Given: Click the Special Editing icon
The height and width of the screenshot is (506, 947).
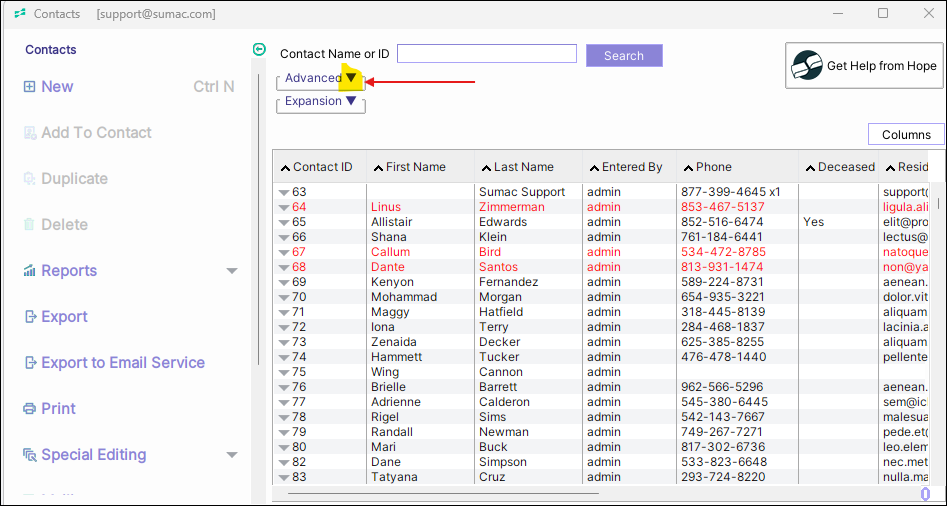Looking at the screenshot, I should click(30, 455).
